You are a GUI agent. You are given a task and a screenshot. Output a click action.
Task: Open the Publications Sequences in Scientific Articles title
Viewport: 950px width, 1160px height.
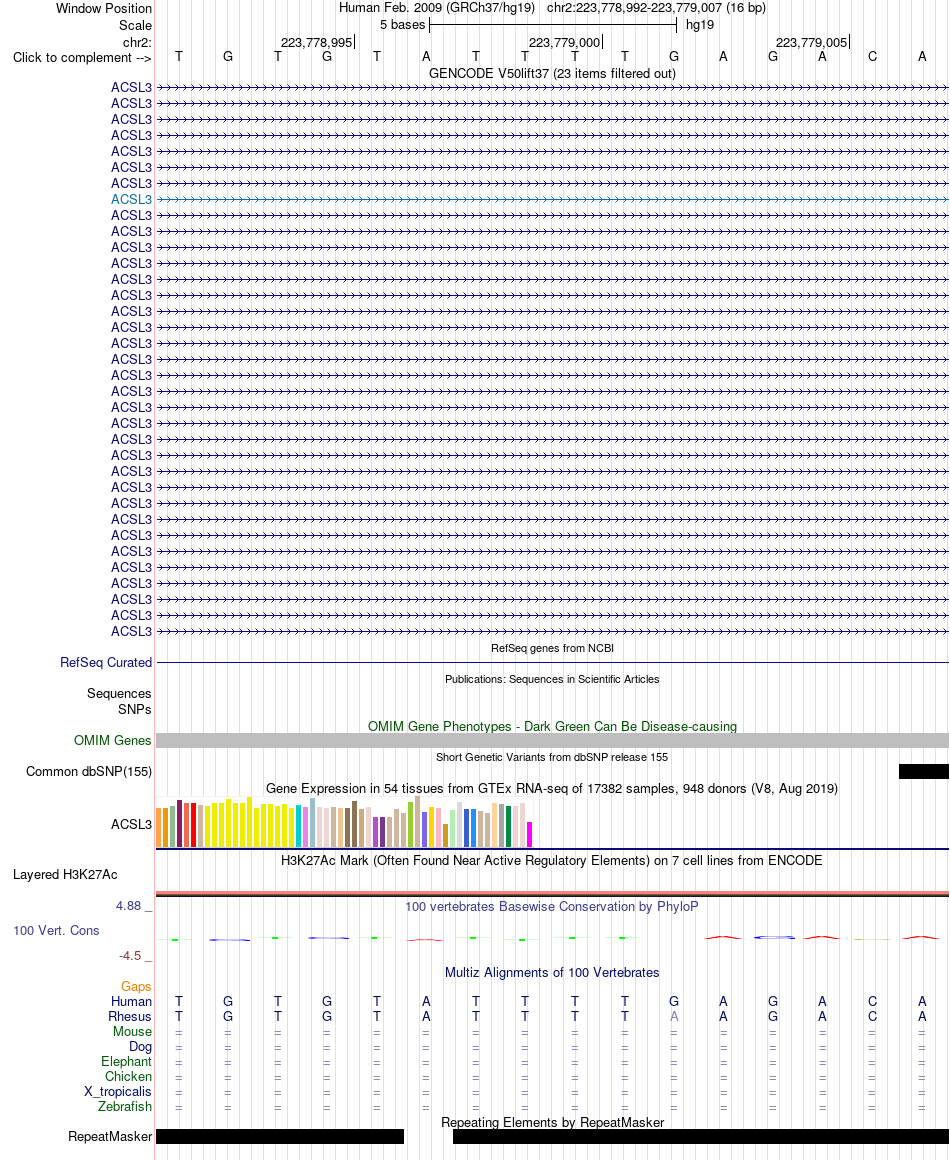click(x=552, y=679)
